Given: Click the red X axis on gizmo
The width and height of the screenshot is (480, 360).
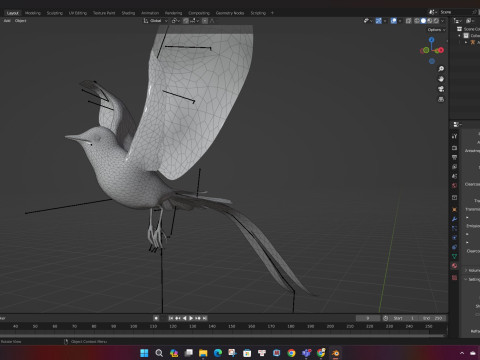Looking at the screenshot, I should pyautogui.click(x=441, y=50).
